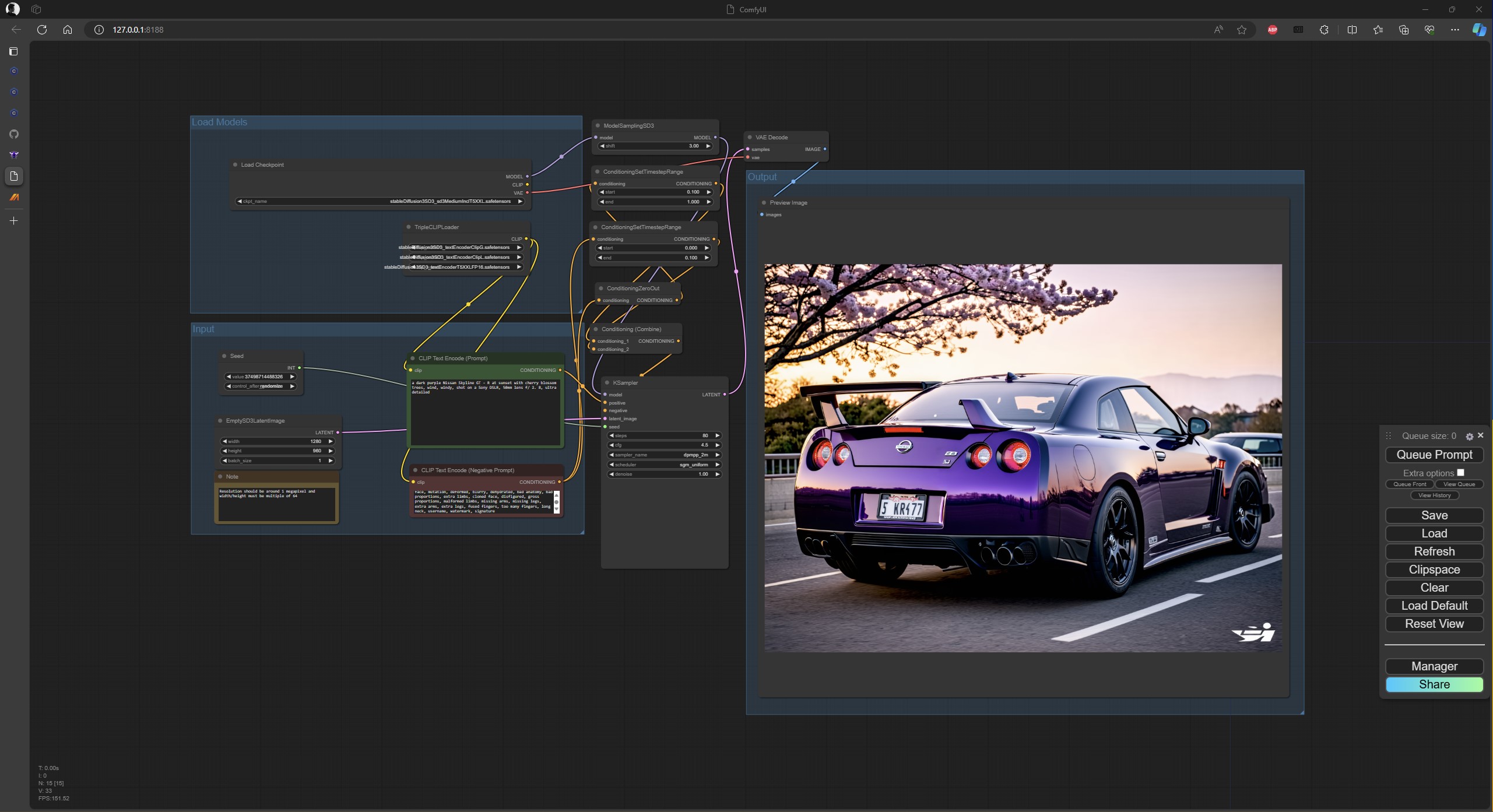
Task: Open the Collections icon
Action: coord(1403,30)
